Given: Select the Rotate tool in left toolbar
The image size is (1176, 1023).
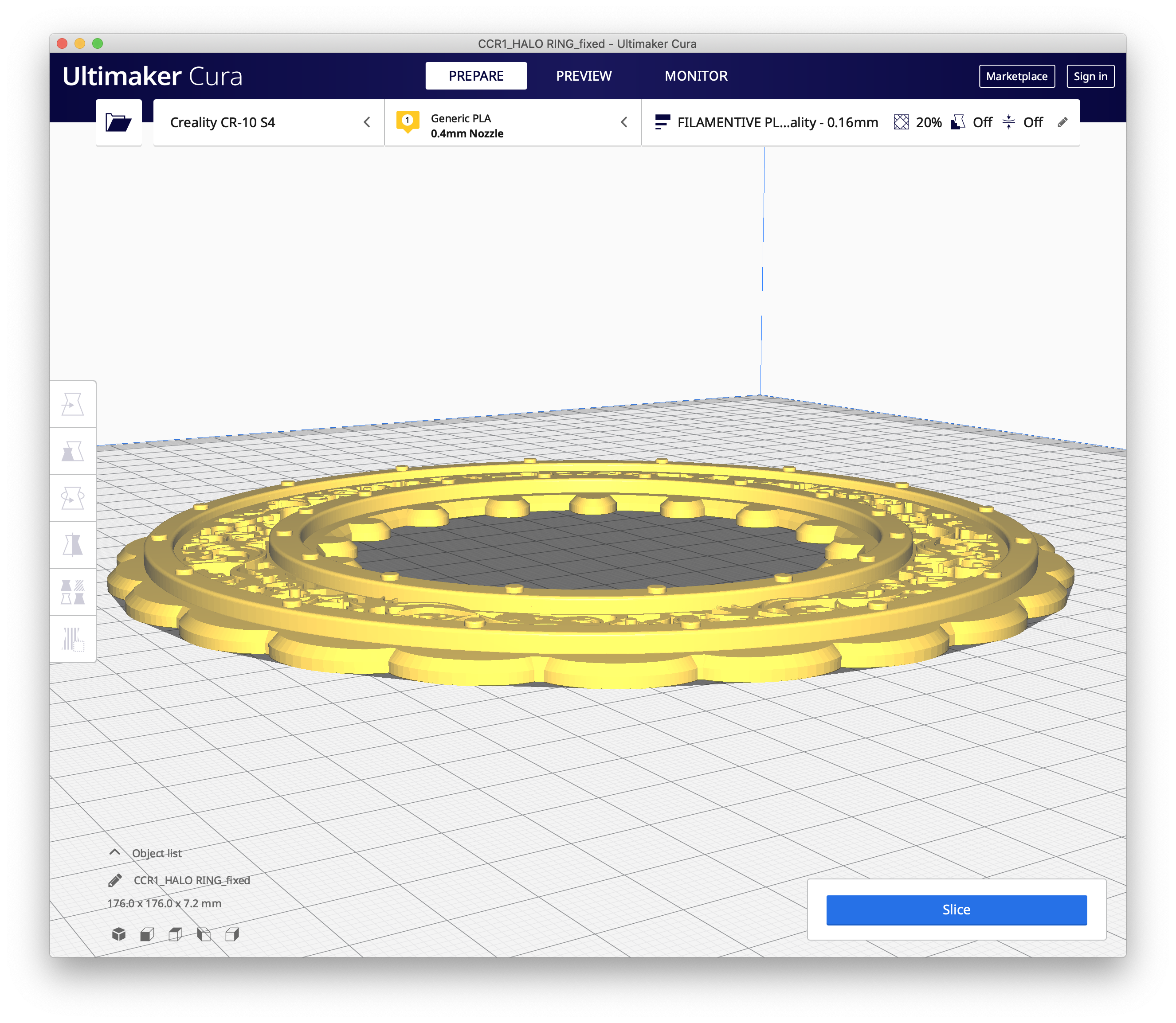Looking at the screenshot, I should coord(73,498).
